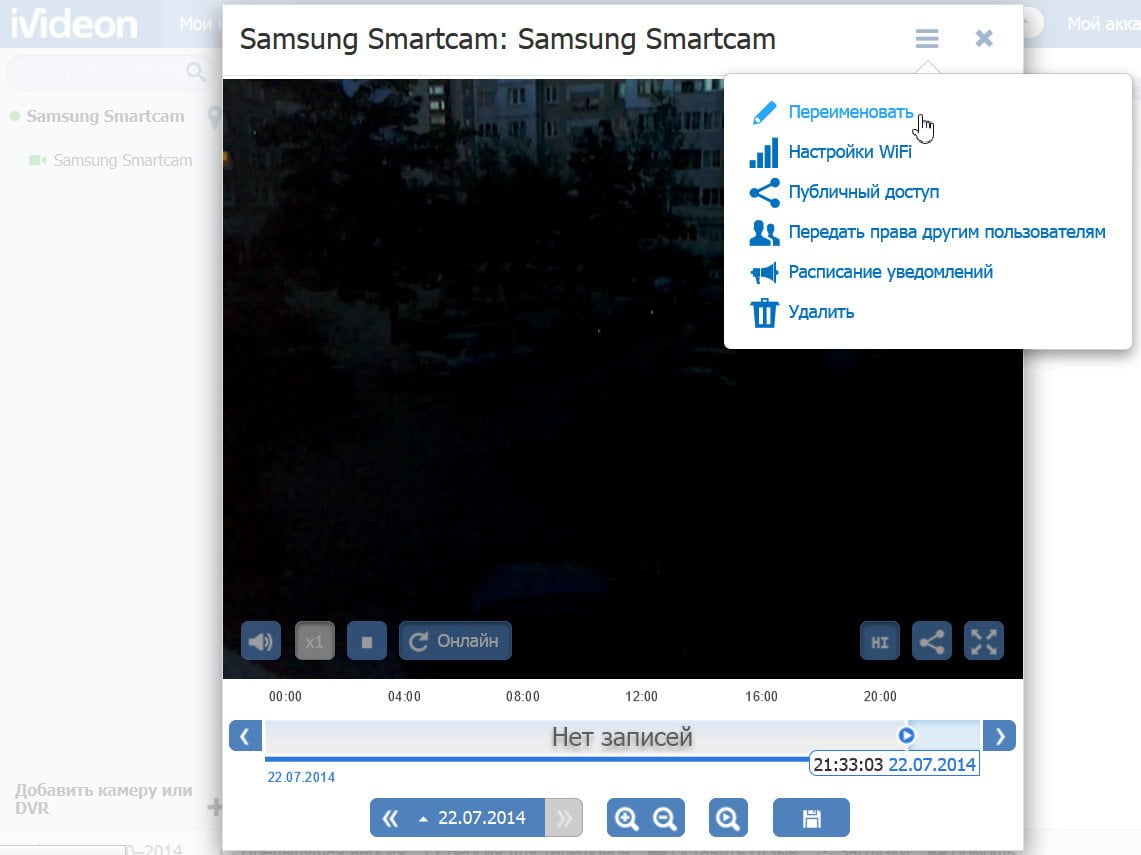Viewport: 1141px width, 855px height.
Task: Switch to live view with Онлайн button
Action: [x=455, y=641]
